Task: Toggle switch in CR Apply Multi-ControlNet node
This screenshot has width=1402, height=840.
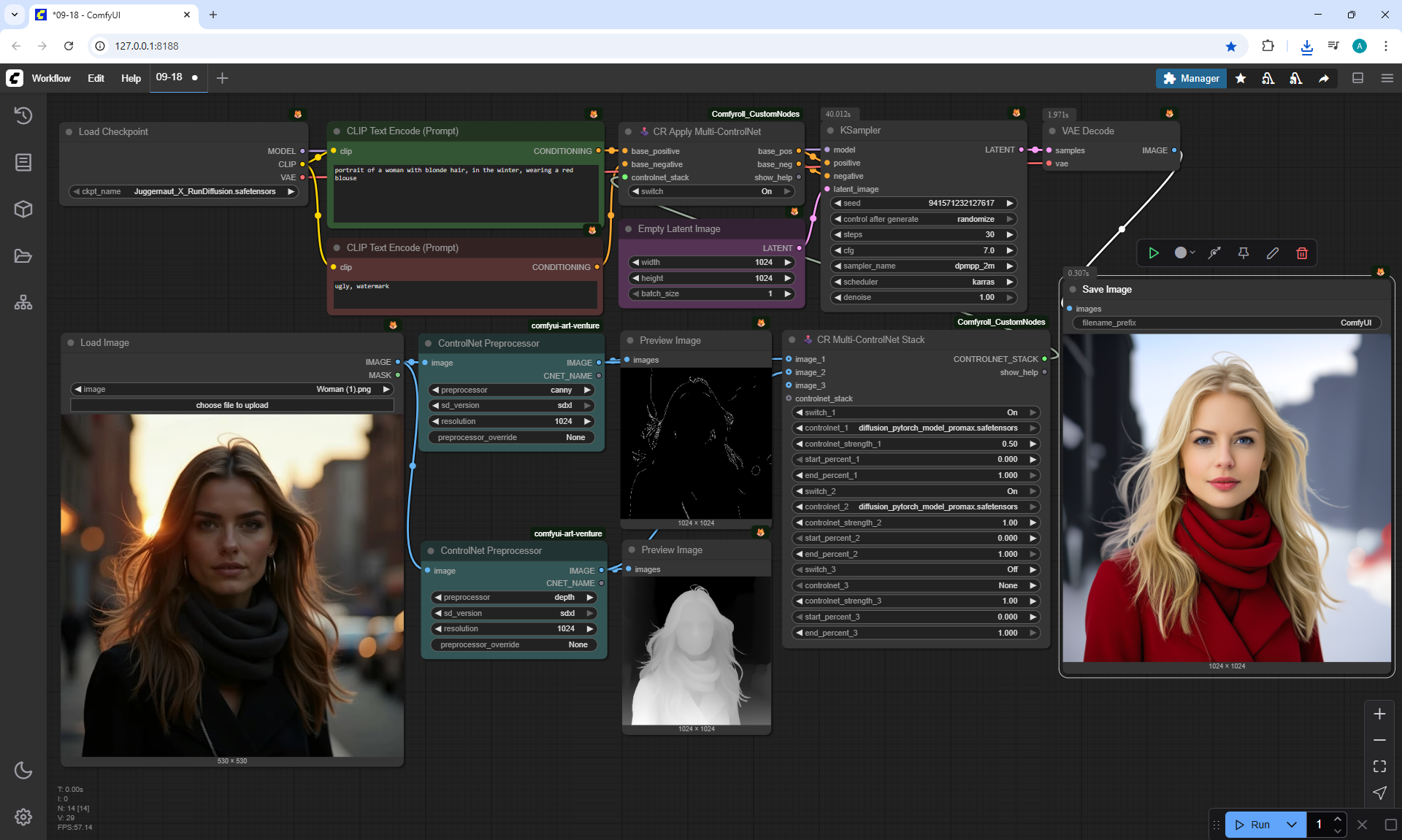Action: point(710,191)
